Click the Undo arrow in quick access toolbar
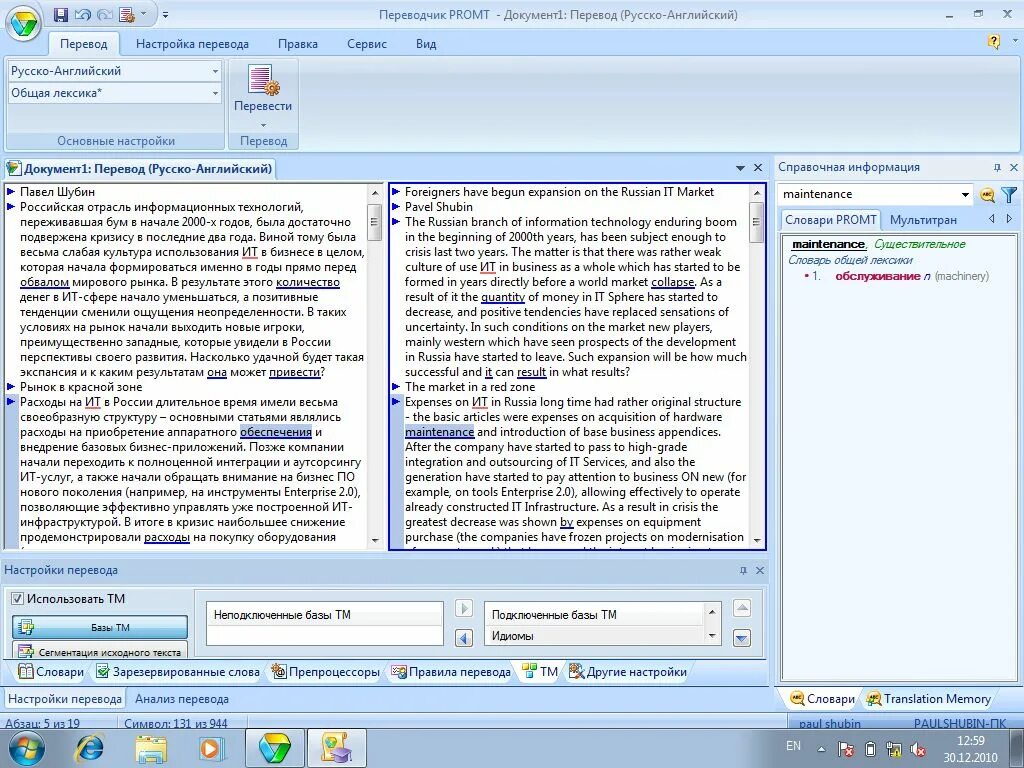The height and width of the screenshot is (768, 1024). (82, 15)
